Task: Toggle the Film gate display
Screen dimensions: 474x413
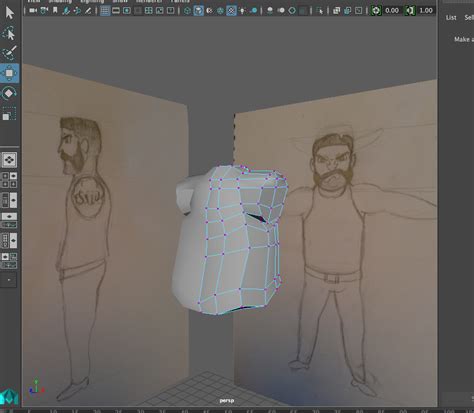Action: (x=116, y=11)
